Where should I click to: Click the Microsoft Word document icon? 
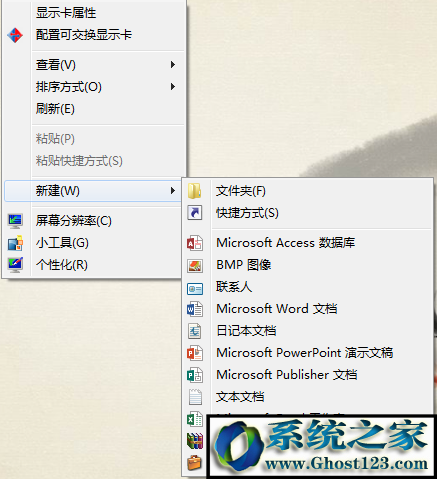(x=195, y=309)
